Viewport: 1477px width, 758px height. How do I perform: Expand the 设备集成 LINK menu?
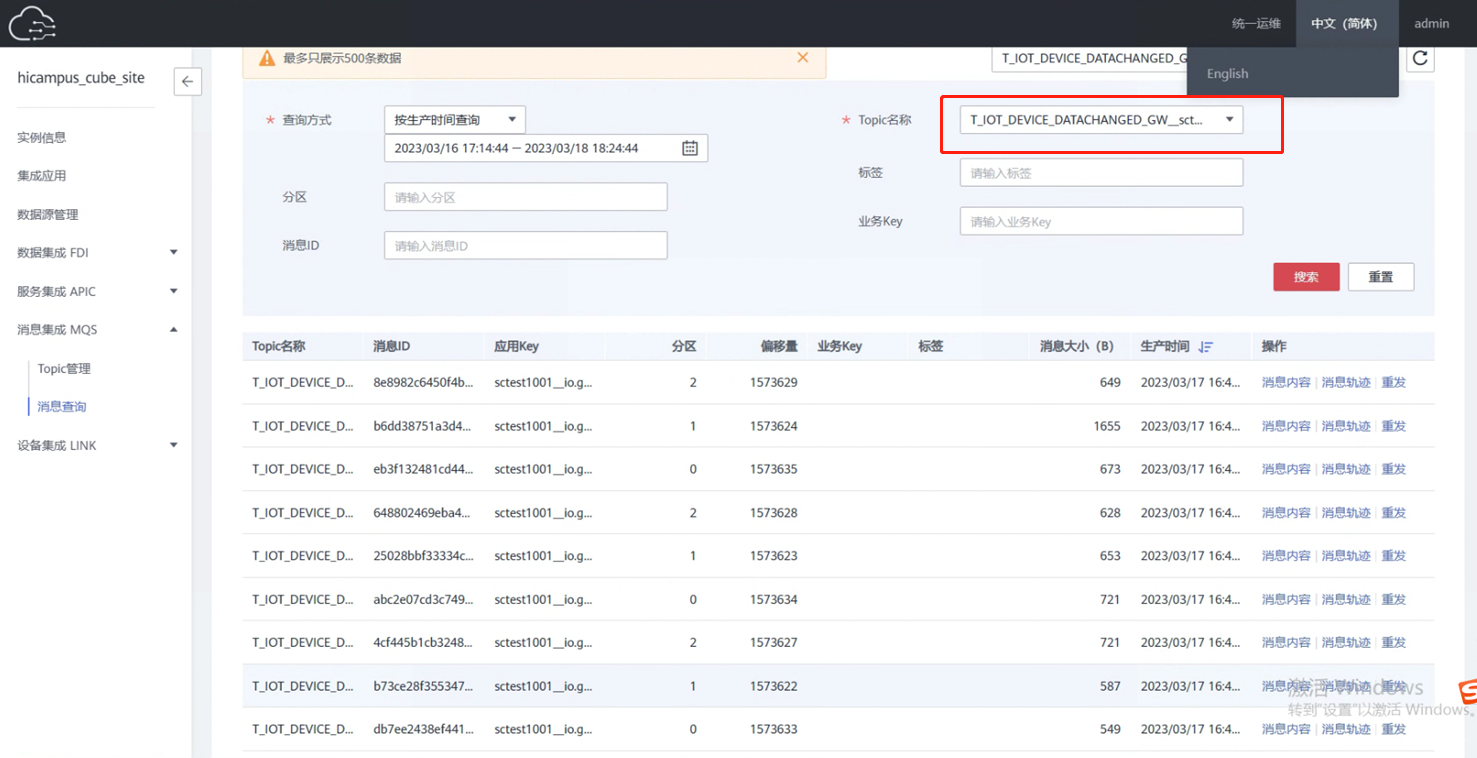[173, 446]
